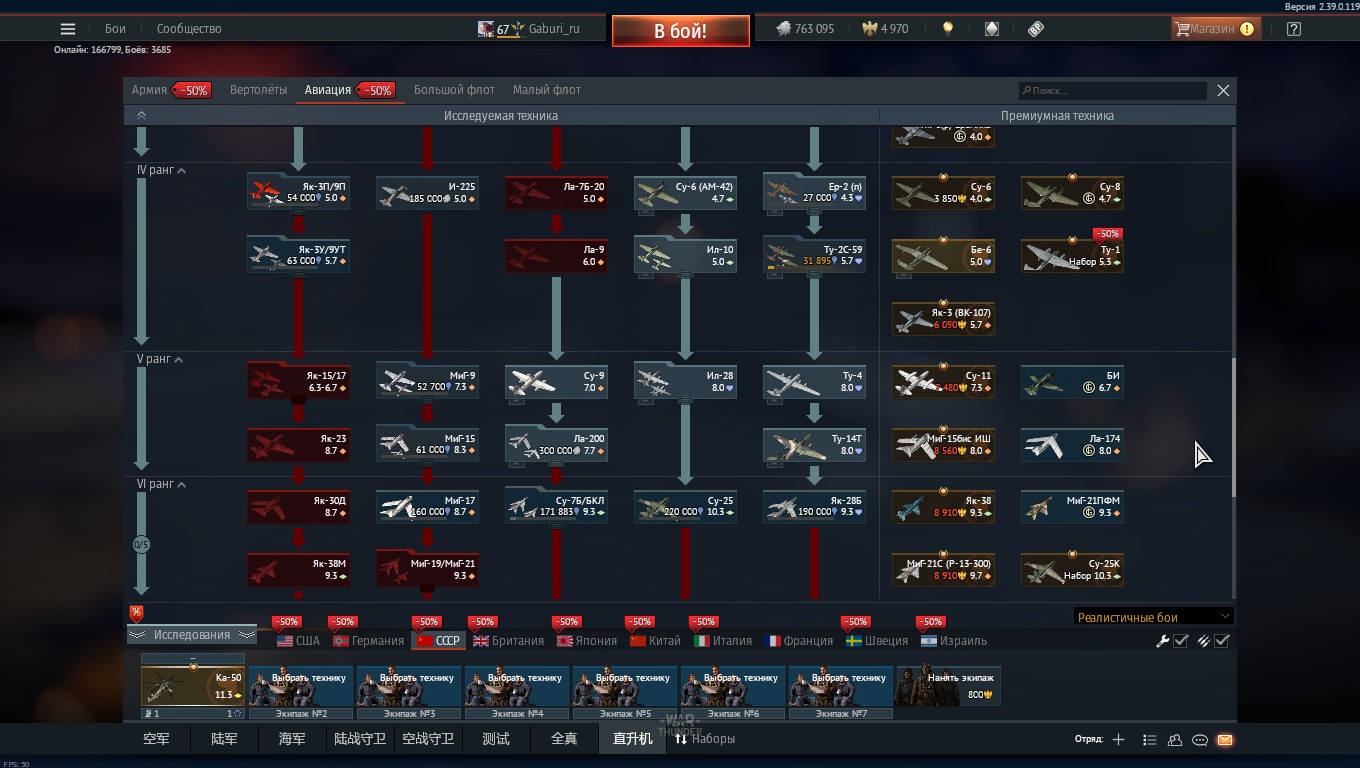Open the help question mark icon
This screenshot has width=1360, height=768.
click(x=1294, y=29)
